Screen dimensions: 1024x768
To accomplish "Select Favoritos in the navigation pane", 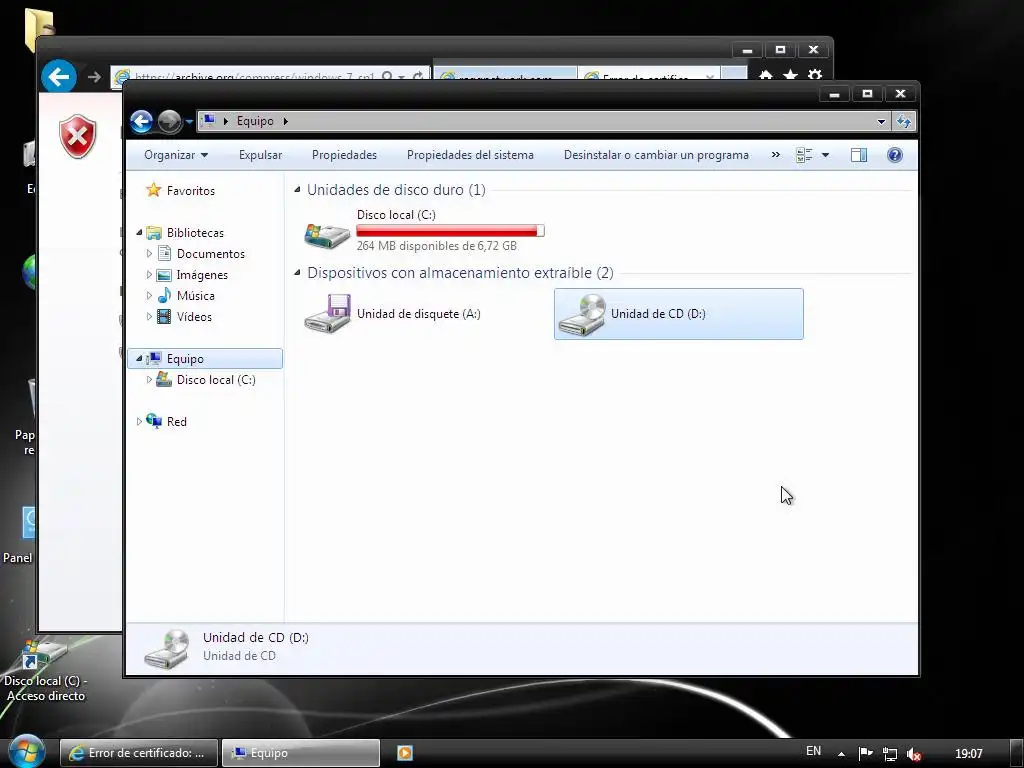I will coord(190,191).
